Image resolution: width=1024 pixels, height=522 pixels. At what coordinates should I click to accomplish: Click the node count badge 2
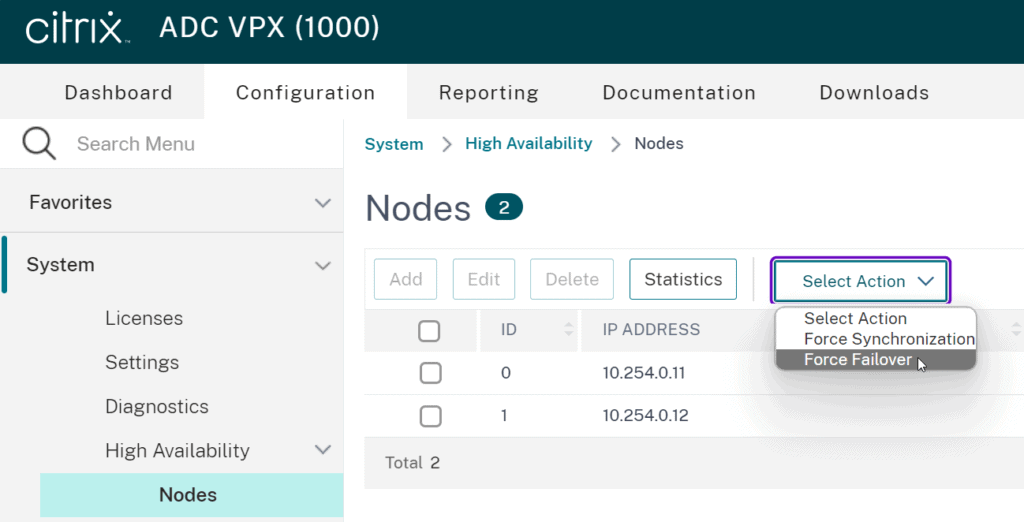click(x=504, y=207)
